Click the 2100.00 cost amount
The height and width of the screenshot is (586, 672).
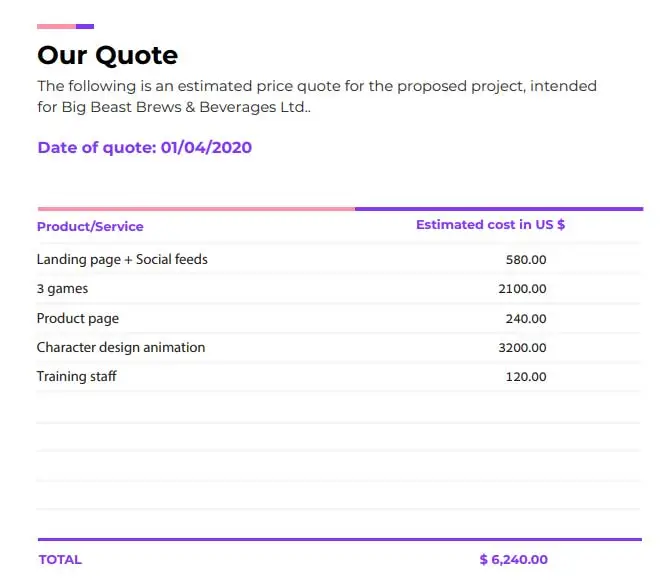(x=522, y=289)
